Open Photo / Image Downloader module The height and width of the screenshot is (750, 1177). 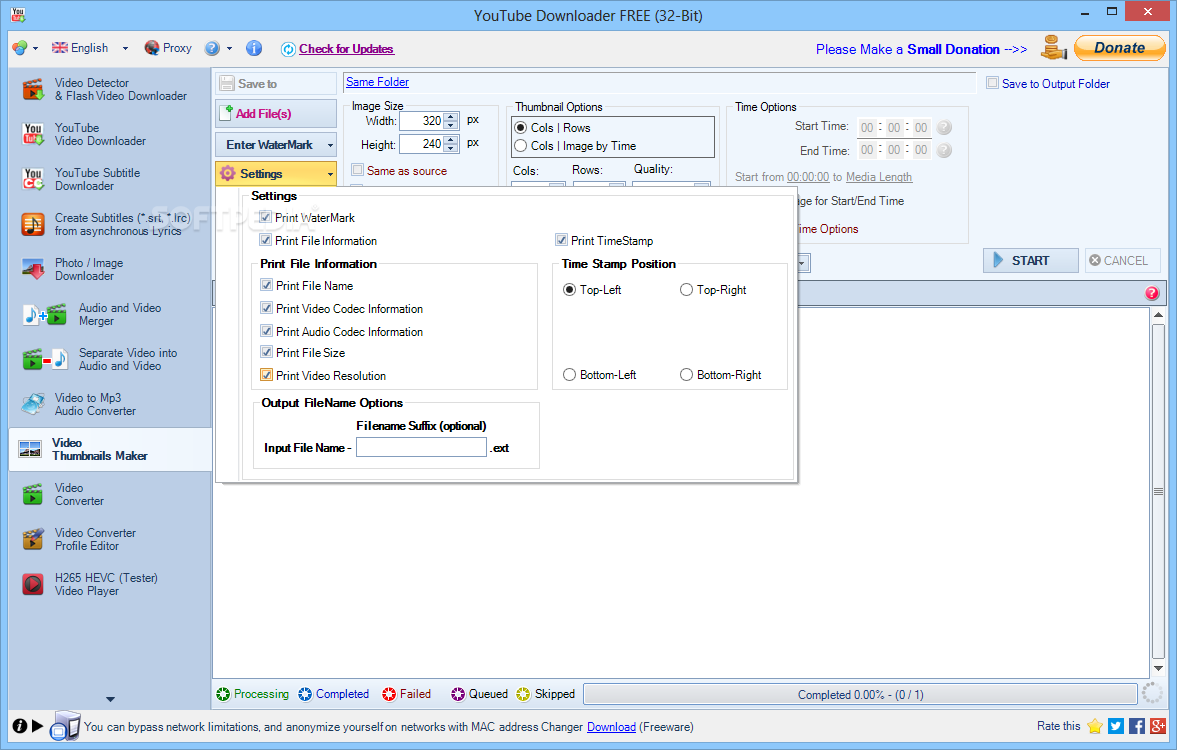[109, 270]
